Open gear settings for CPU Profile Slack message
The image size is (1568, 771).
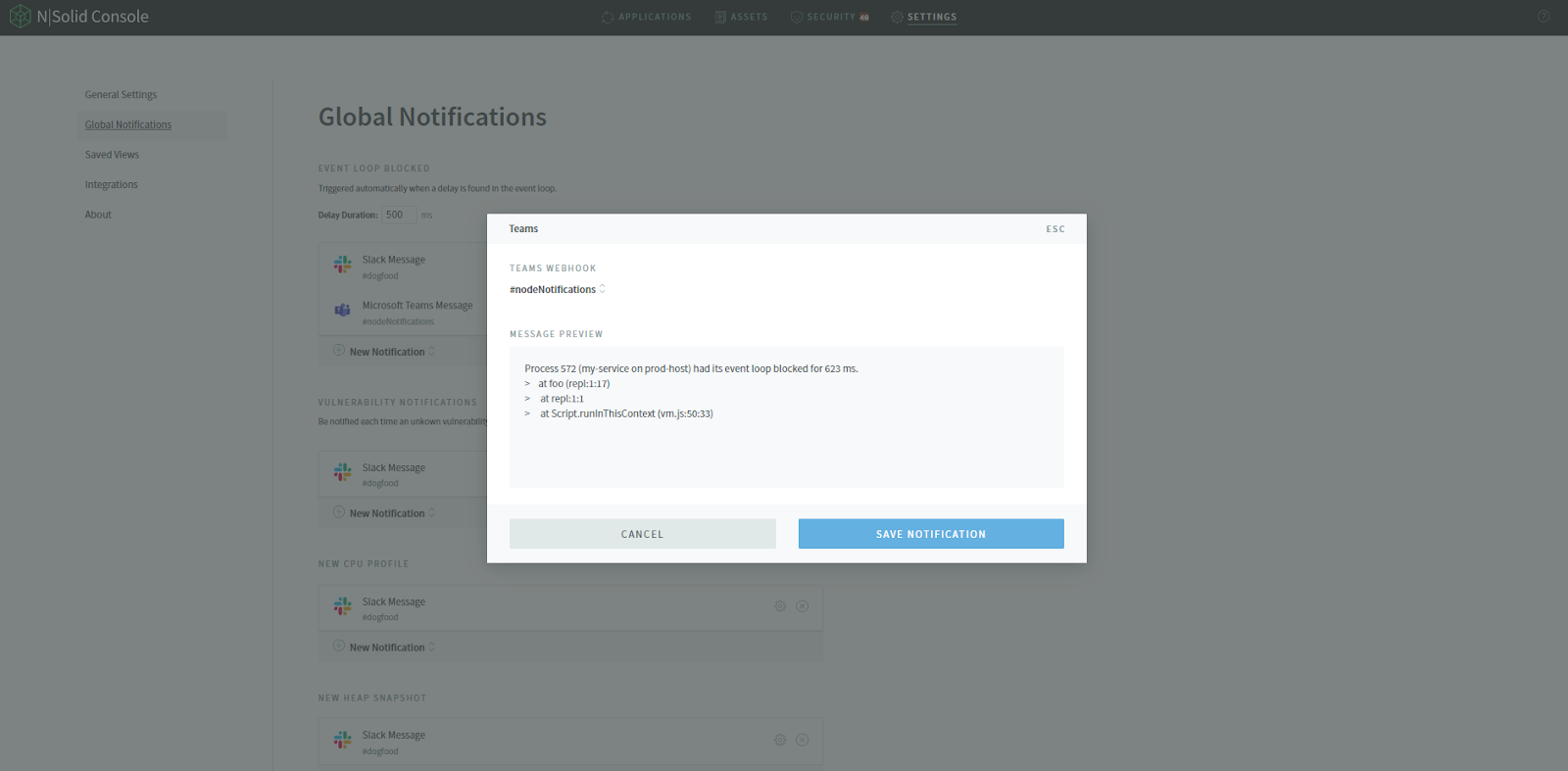click(780, 606)
